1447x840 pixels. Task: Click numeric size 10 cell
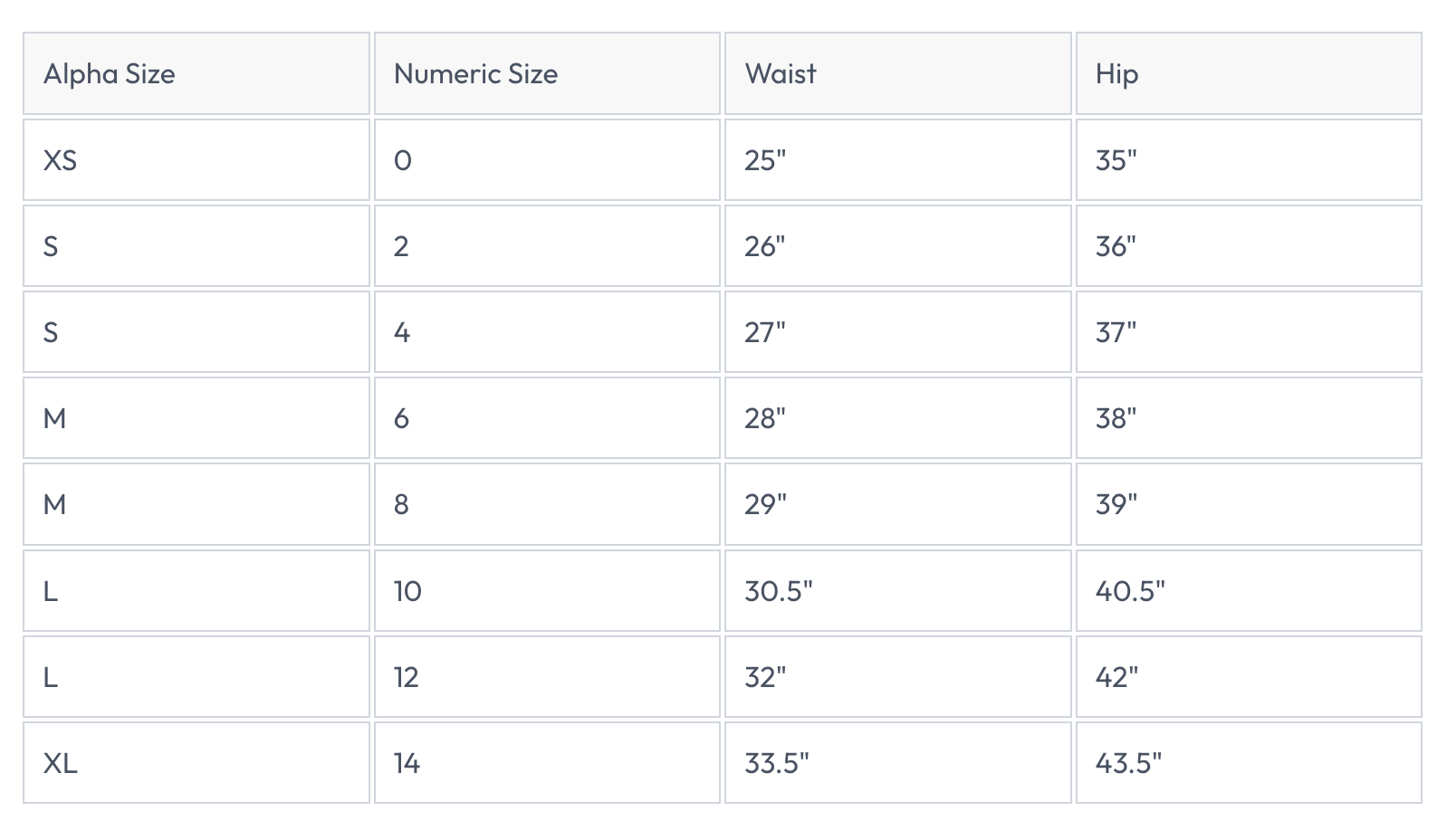[x=407, y=591]
